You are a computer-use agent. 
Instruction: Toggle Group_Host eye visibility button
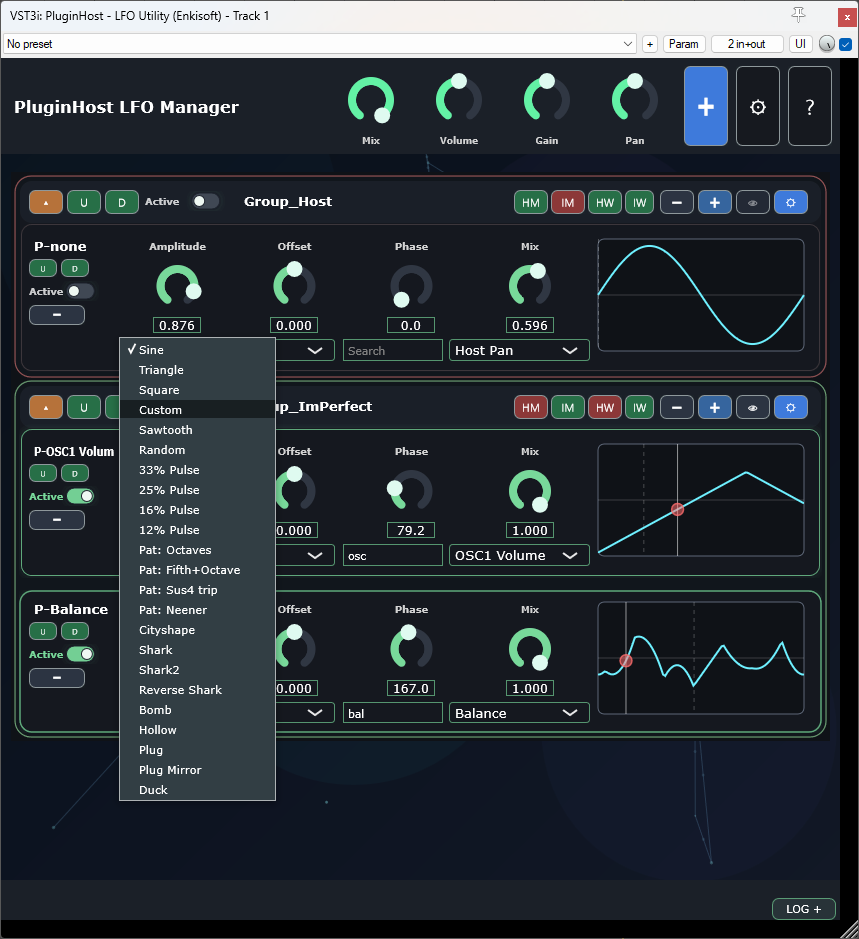tap(753, 202)
